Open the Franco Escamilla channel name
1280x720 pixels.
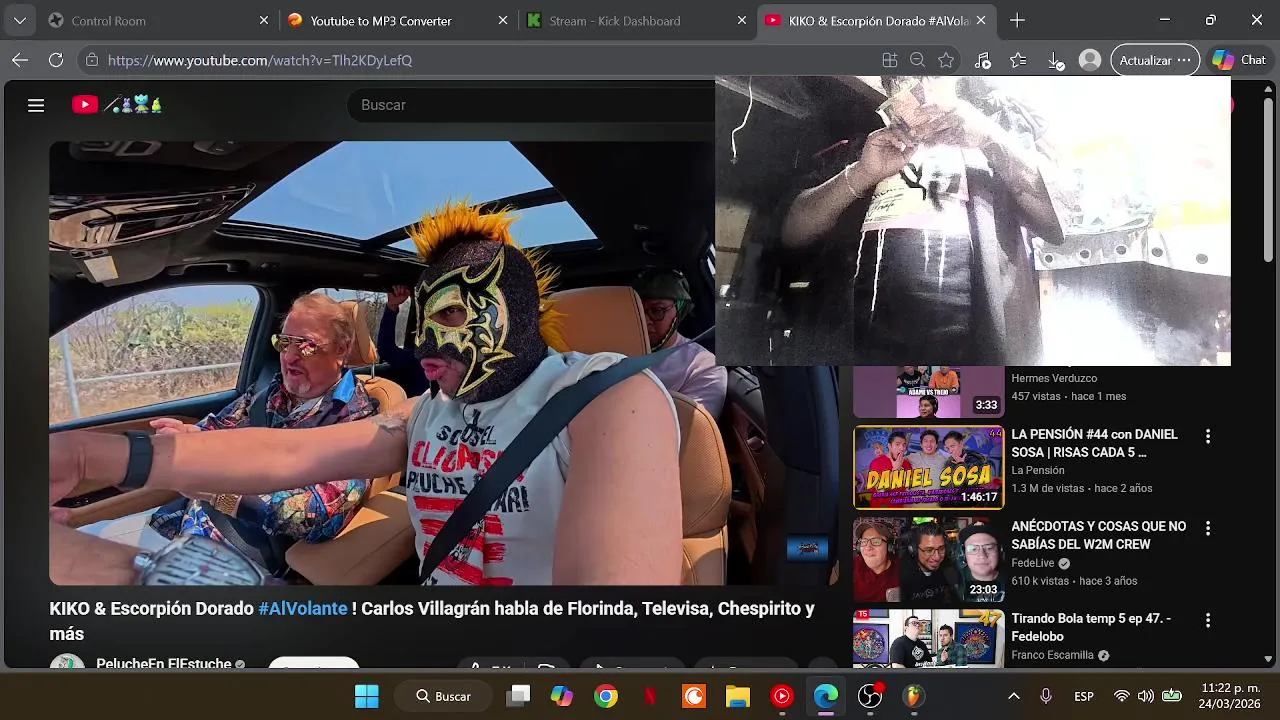1052,655
